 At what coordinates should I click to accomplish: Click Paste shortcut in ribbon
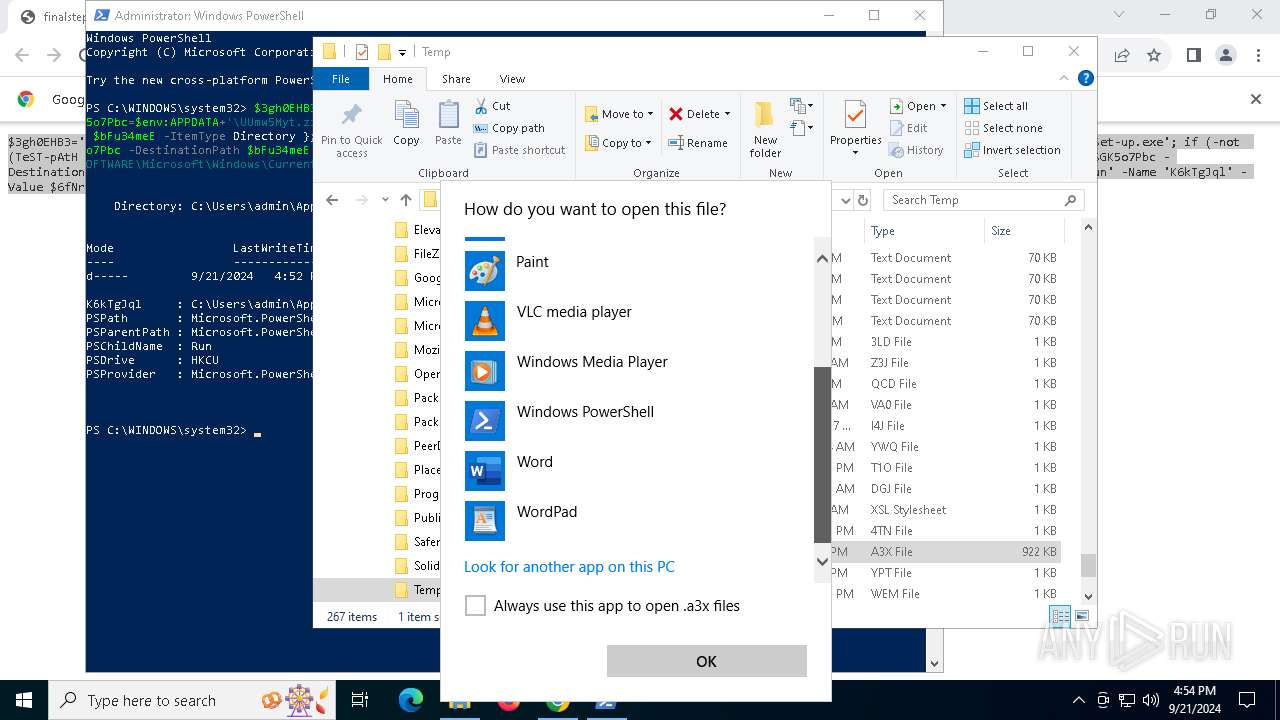[520, 150]
